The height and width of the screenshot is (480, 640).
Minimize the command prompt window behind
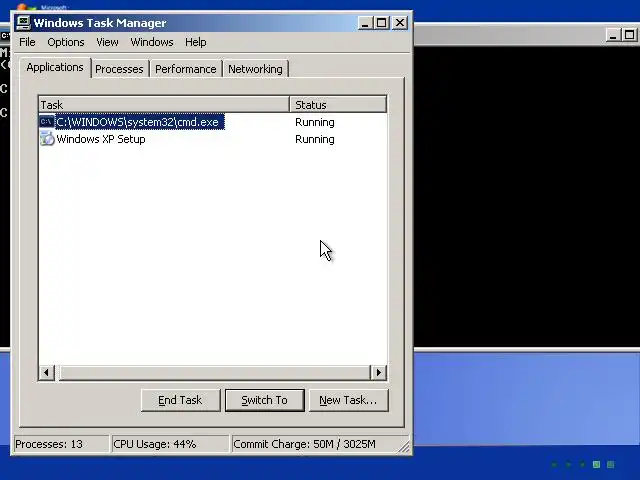613,35
